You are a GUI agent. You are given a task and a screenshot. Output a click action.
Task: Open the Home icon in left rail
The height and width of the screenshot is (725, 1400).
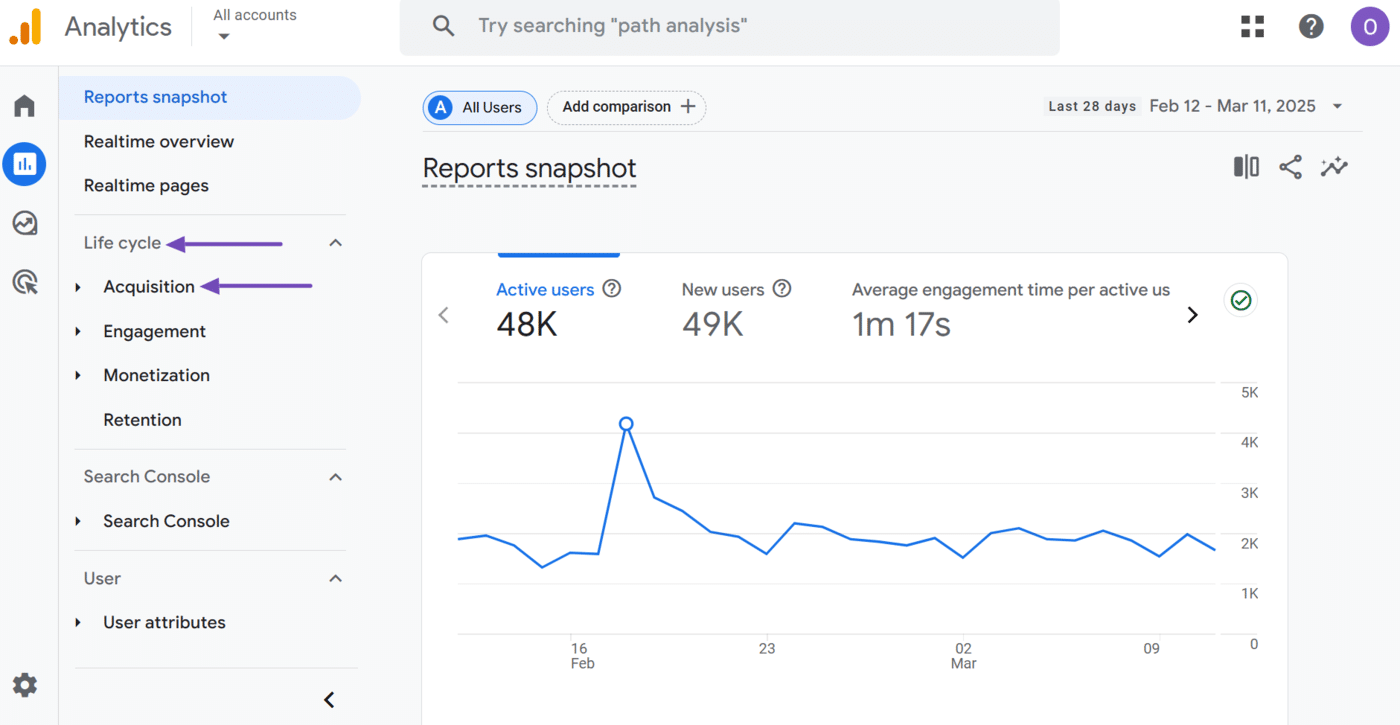24,106
